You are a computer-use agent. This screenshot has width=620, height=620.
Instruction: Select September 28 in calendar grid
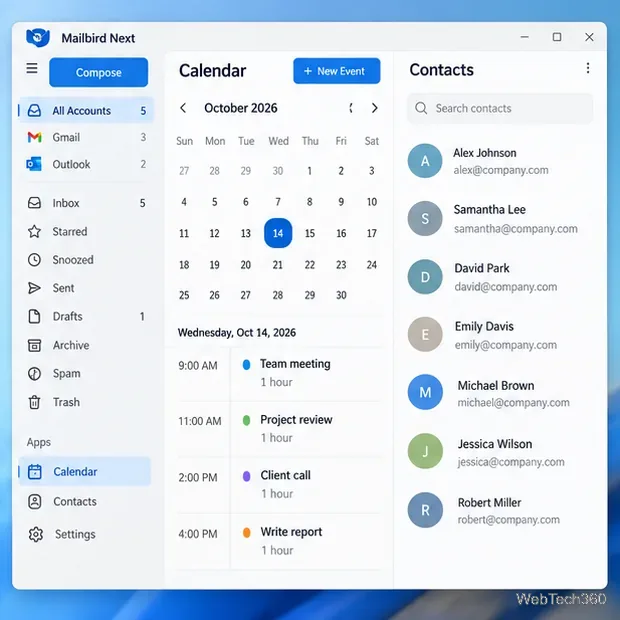click(x=214, y=171)
